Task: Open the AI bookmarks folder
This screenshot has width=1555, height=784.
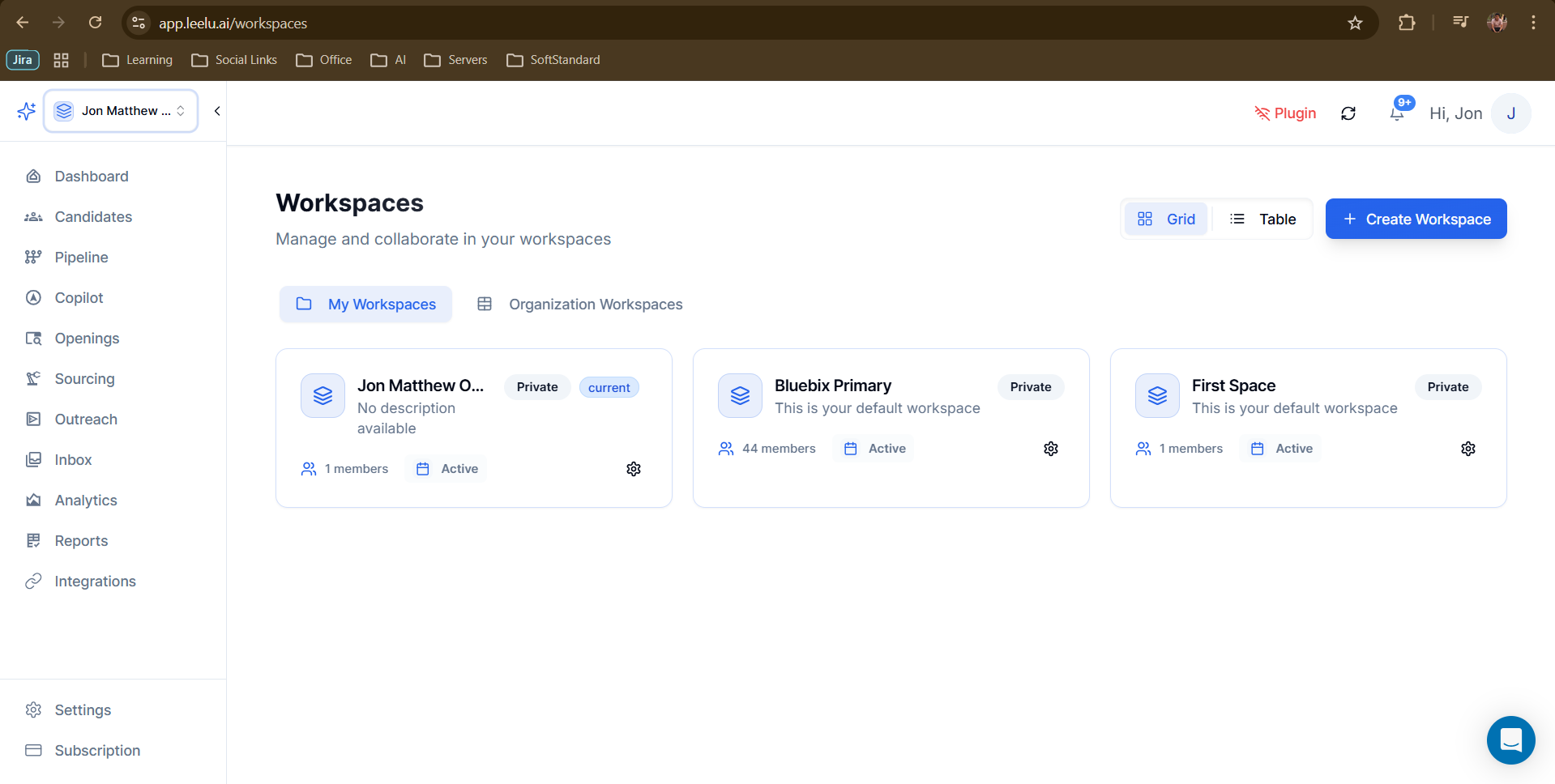Action: pyautogui.click(x=389, y=60)
